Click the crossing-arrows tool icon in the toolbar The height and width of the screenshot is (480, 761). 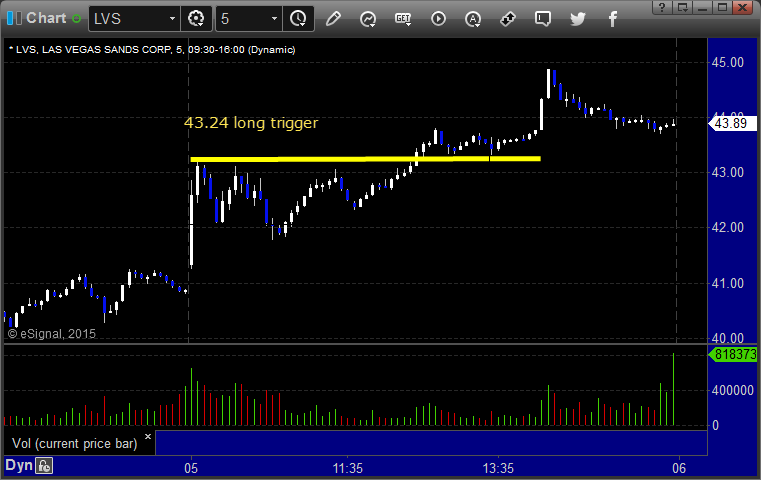tap(508, 19)
